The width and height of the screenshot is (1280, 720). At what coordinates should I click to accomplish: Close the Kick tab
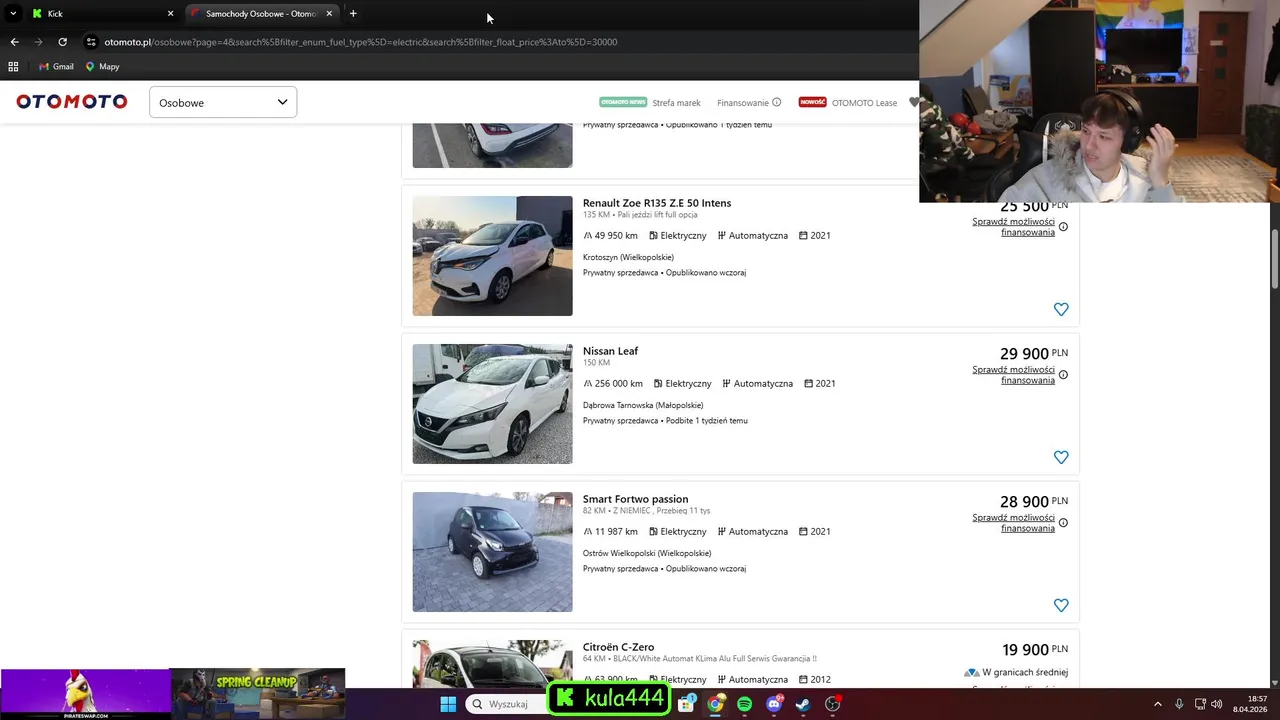pos(170,13)
